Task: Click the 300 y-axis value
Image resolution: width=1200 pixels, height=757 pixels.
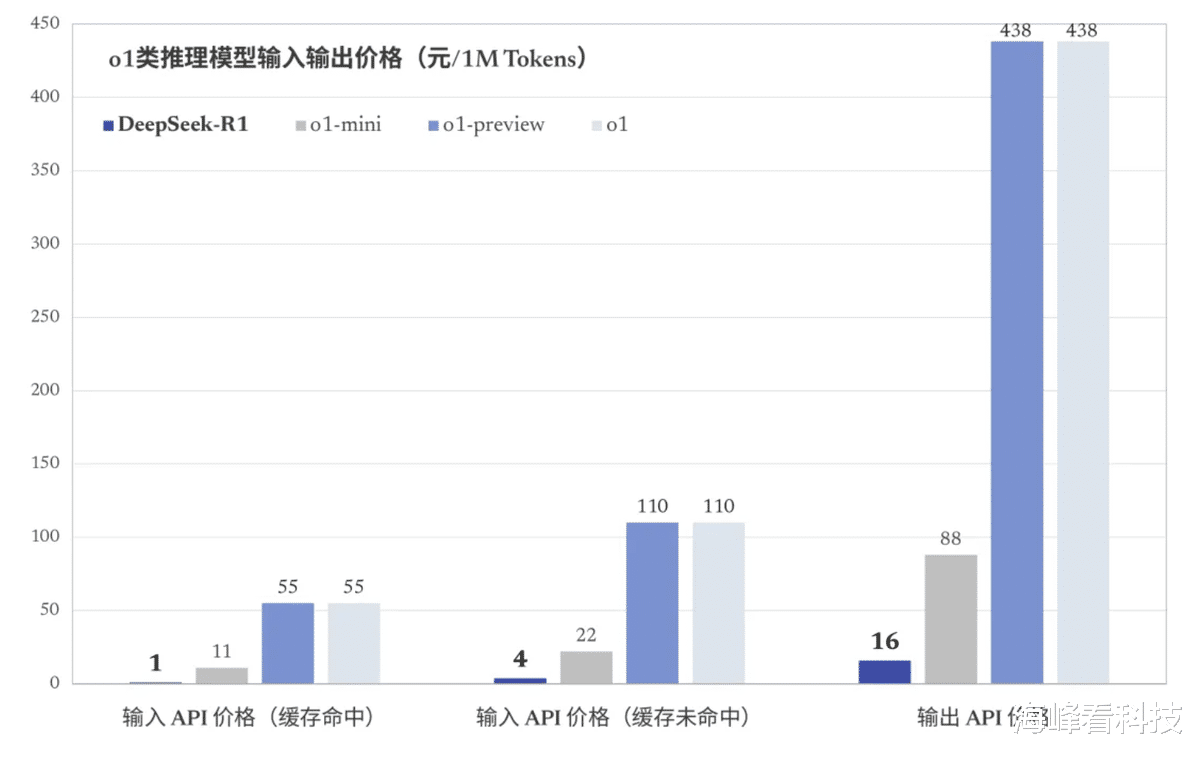Action: pyautogui.click(x=45, y=243)
